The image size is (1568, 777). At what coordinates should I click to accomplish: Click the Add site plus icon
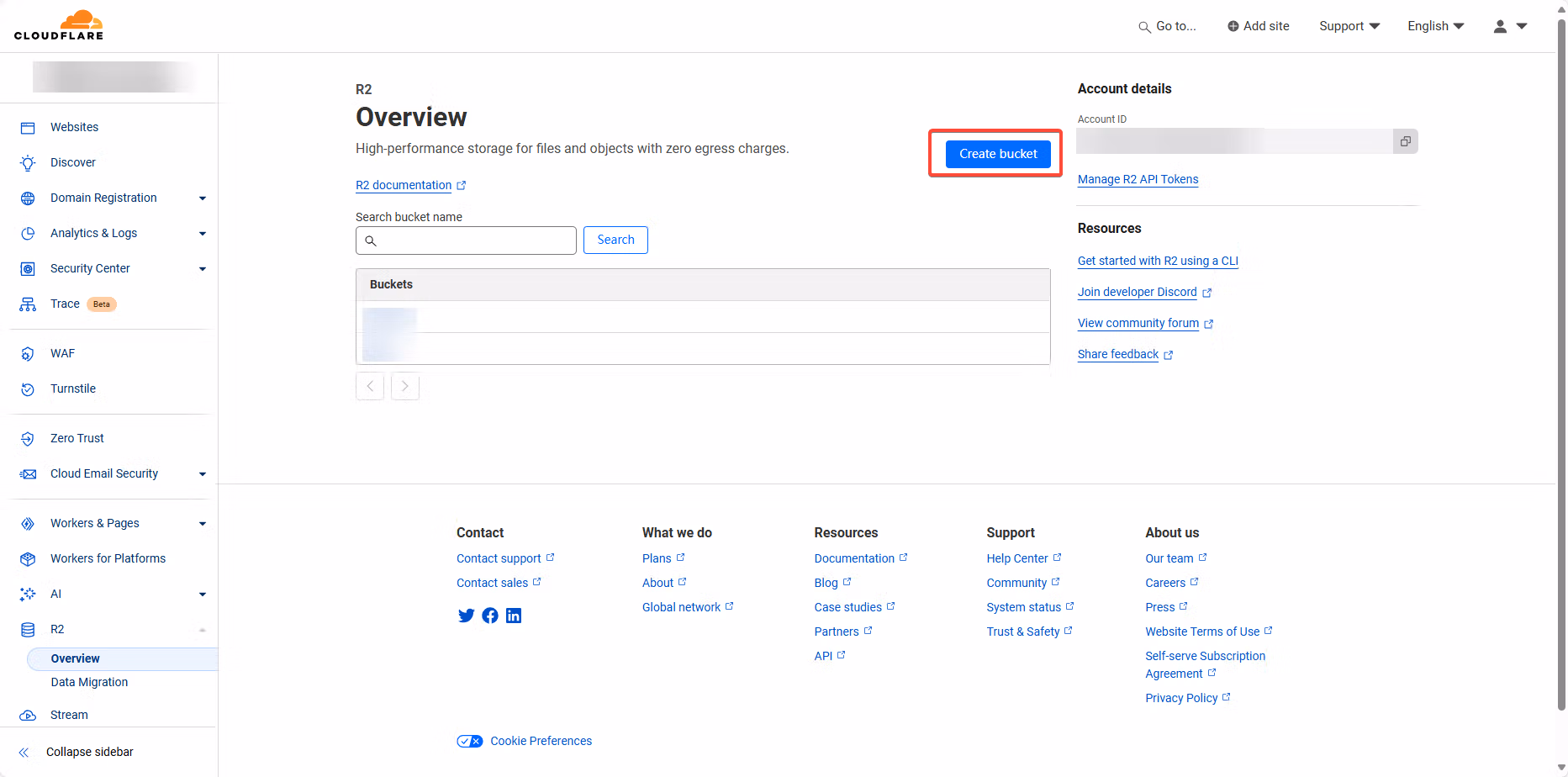(x=1233, y=26)
